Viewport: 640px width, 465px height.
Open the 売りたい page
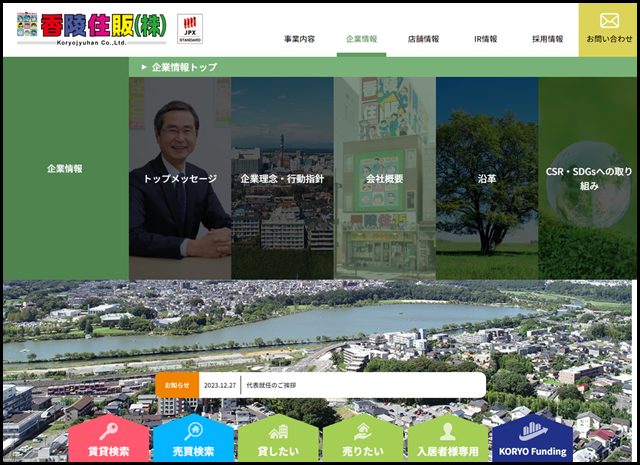363,438
